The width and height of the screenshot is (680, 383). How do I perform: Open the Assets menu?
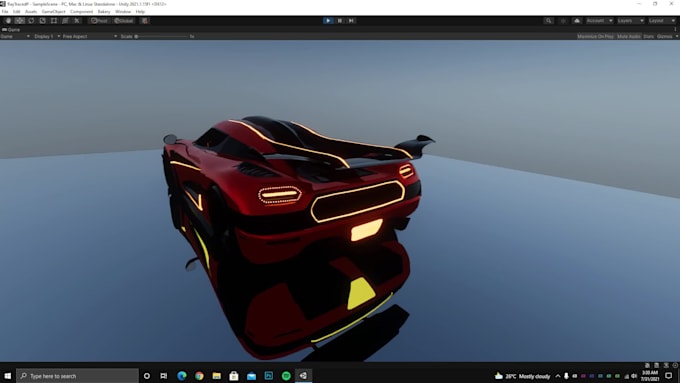tap(31, 11)
